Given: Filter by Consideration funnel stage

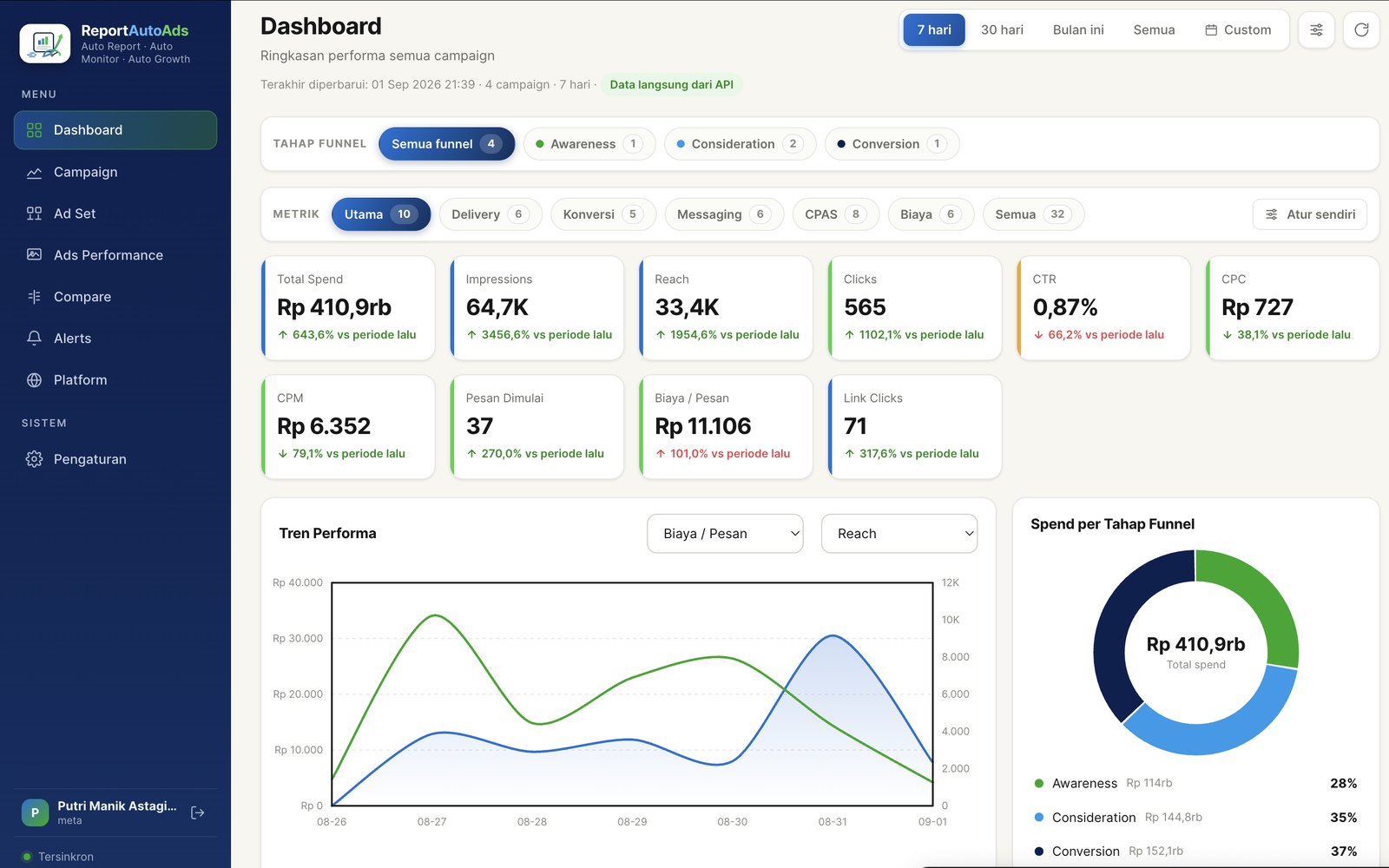Looking at the screenshot, I should tap(740, 144).
